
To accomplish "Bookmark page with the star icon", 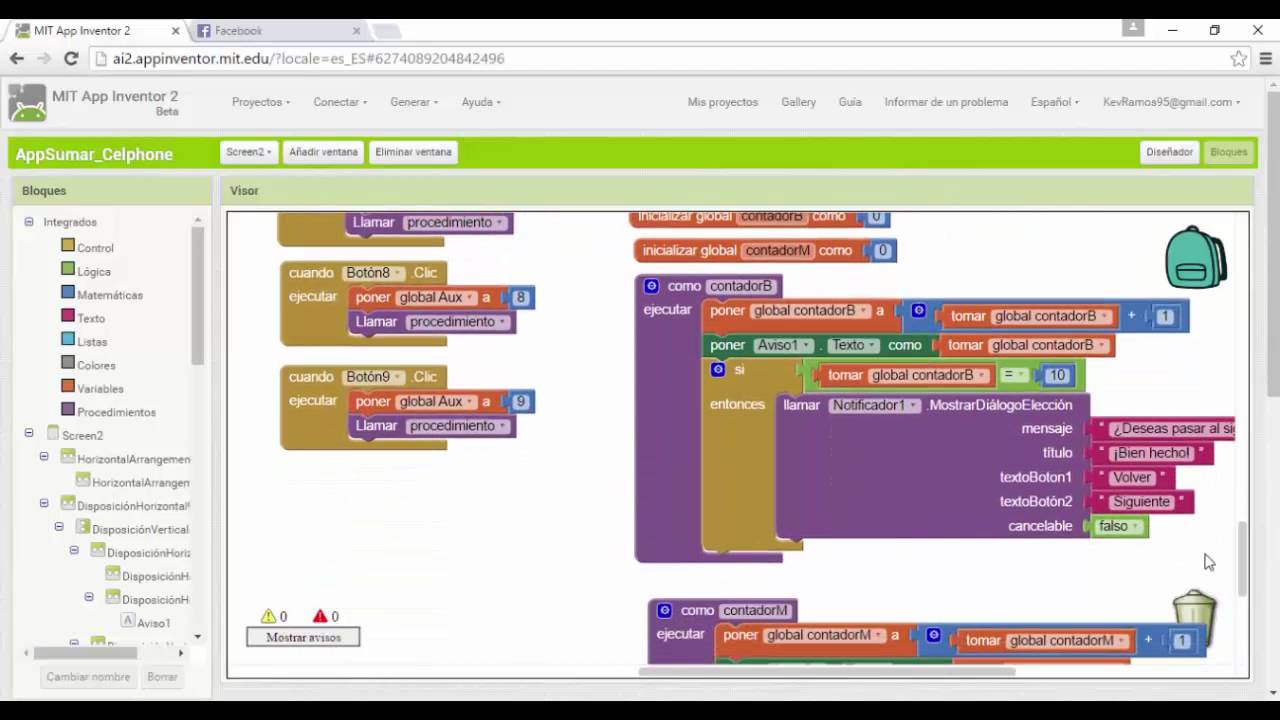I will click(x=1238, y=58).
